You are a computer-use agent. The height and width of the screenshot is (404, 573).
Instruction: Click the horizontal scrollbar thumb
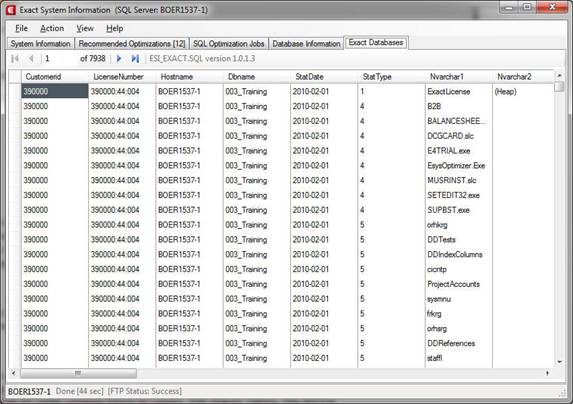point(78,373)
